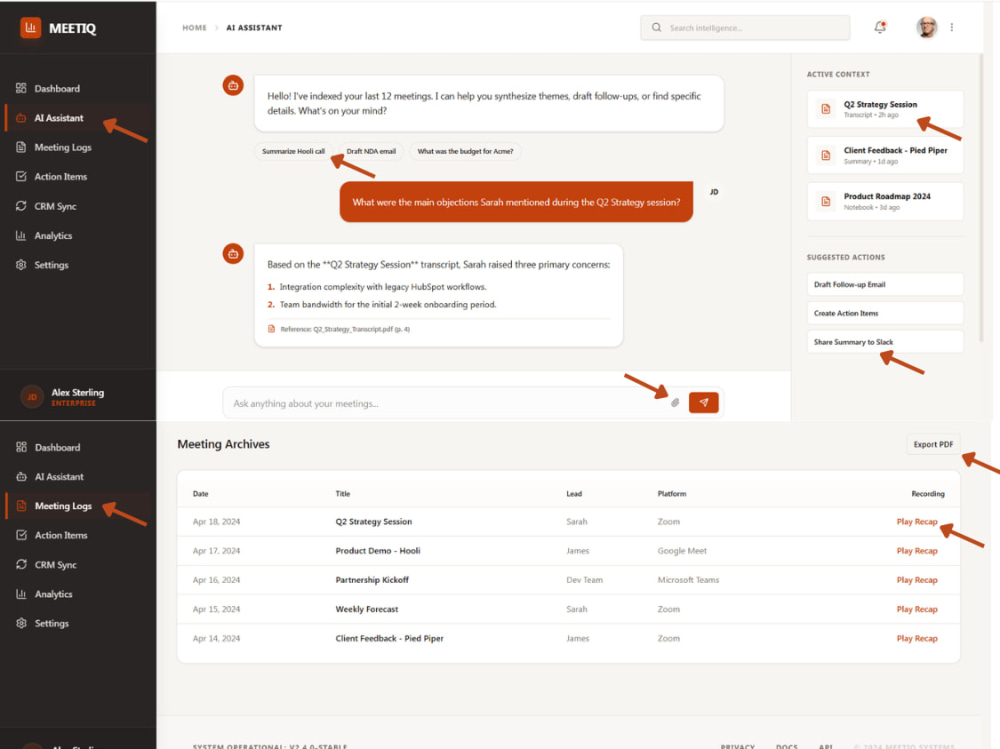The width and height of the screenshot is (1000, 749).
Task: Click the Date column header
Action: (200, 494)
